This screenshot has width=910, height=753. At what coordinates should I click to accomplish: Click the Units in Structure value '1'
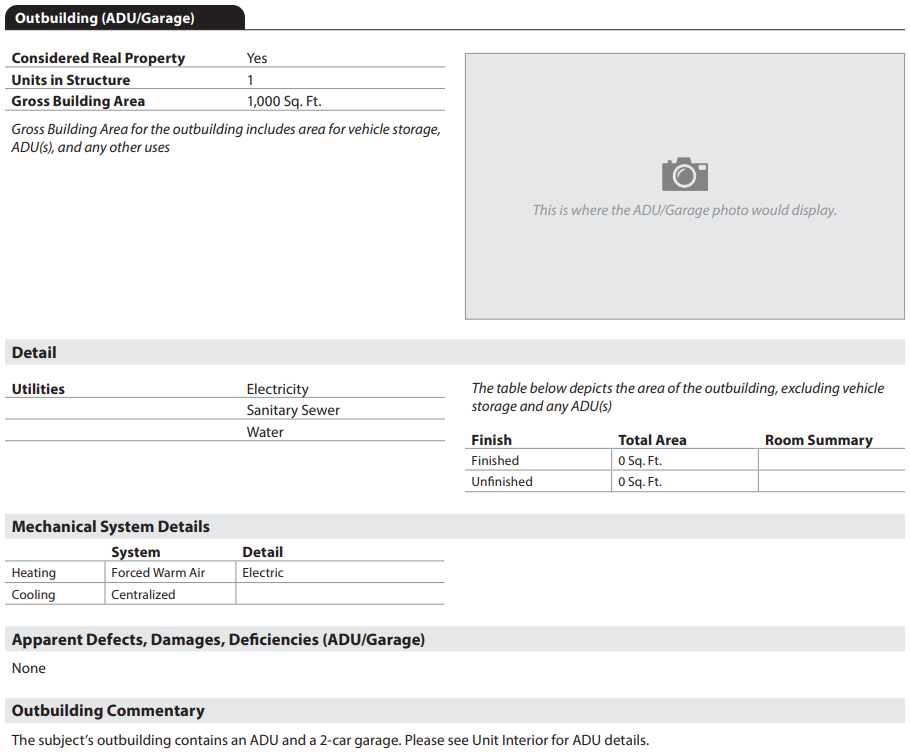click(x=250, y=80)
